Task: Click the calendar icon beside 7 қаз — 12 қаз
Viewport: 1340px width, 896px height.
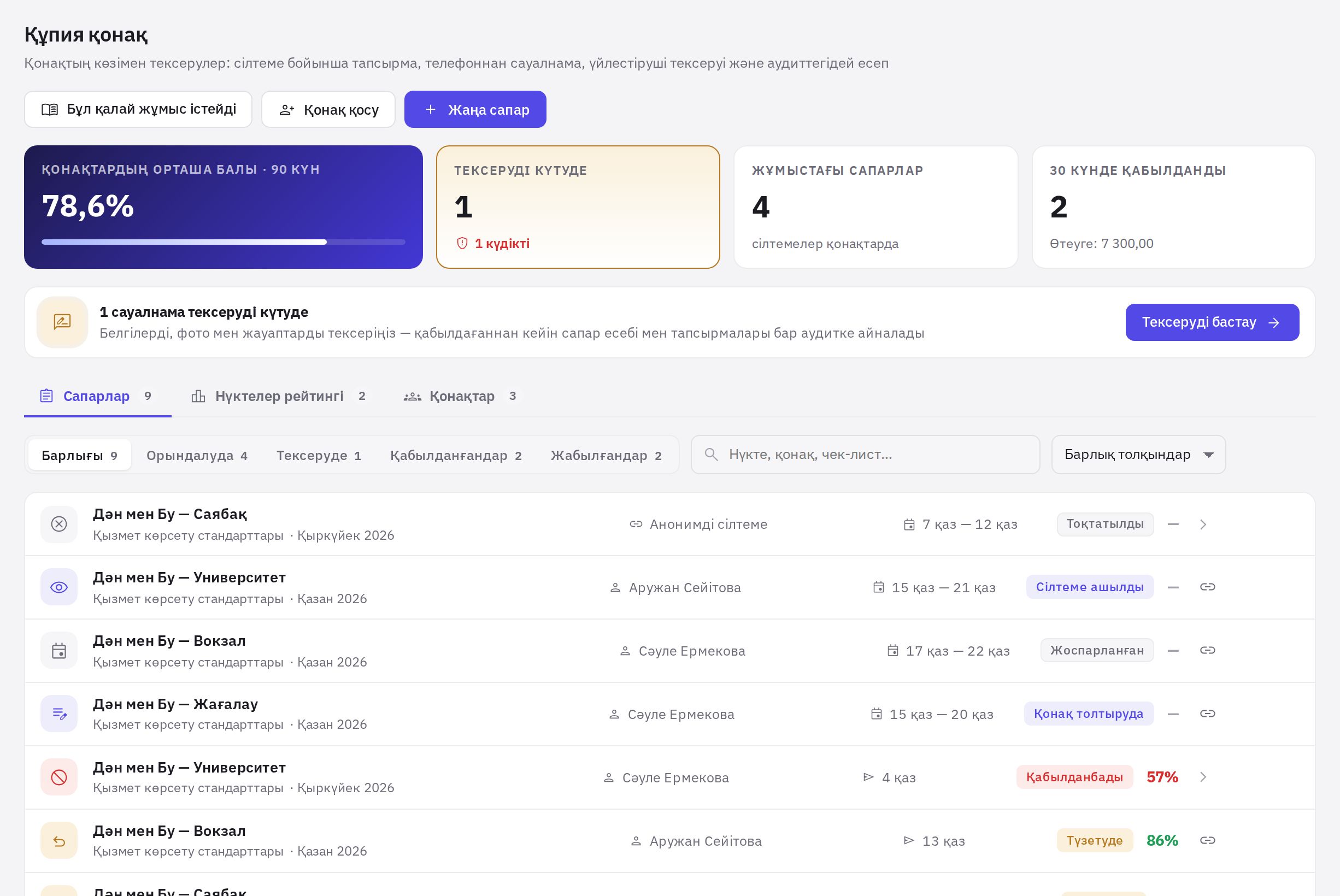Action: (x=909, y=524)
